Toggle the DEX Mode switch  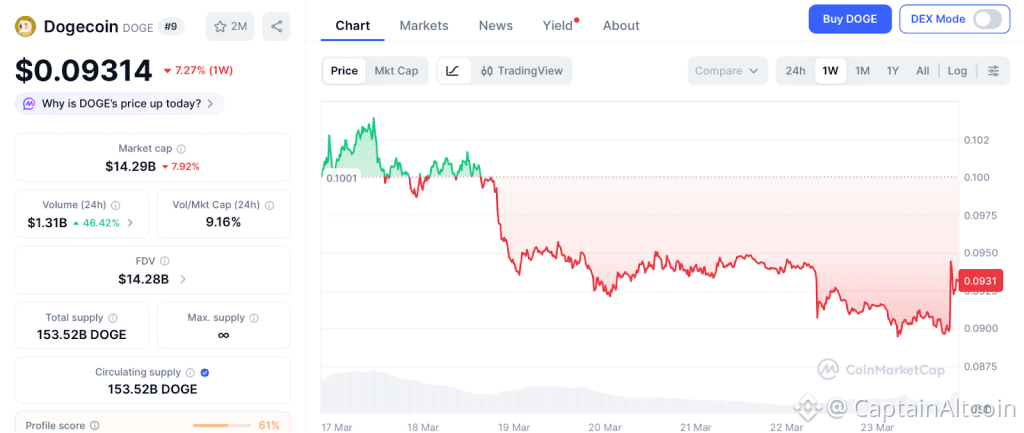click(x=985, y=19)
